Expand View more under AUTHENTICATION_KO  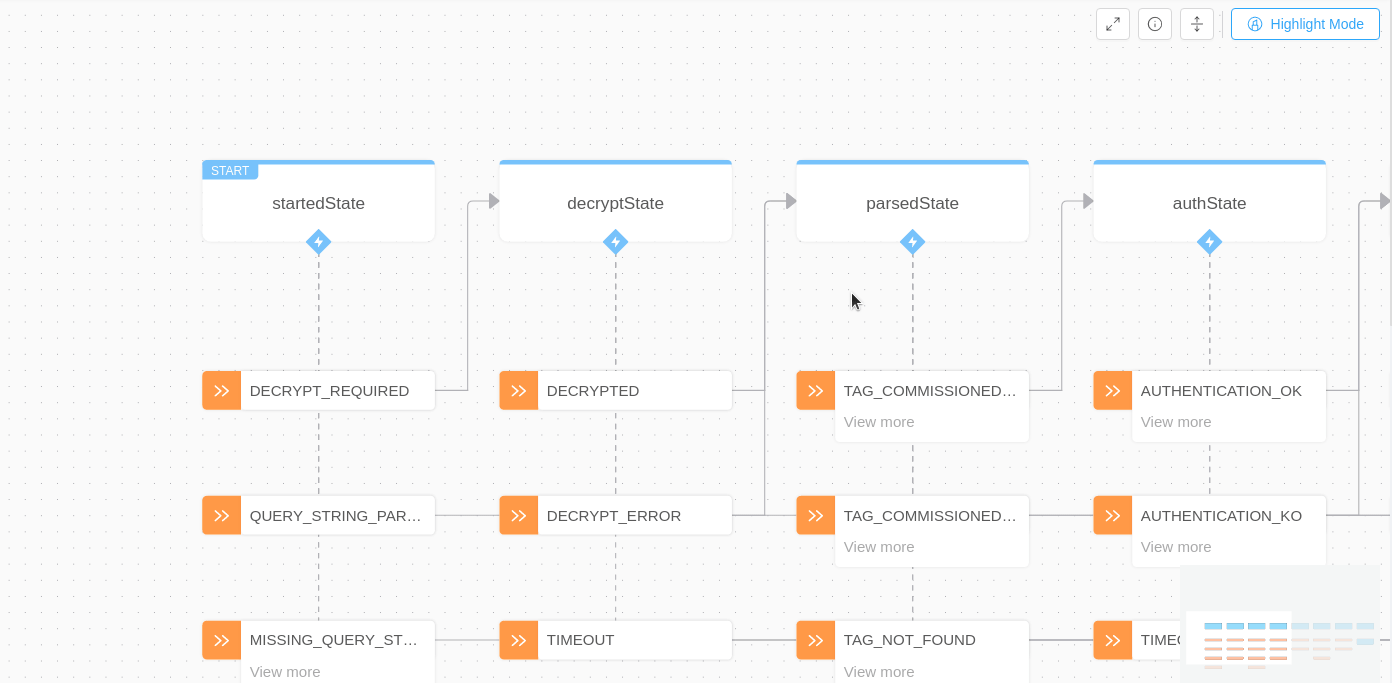(x=1176, y=547)
